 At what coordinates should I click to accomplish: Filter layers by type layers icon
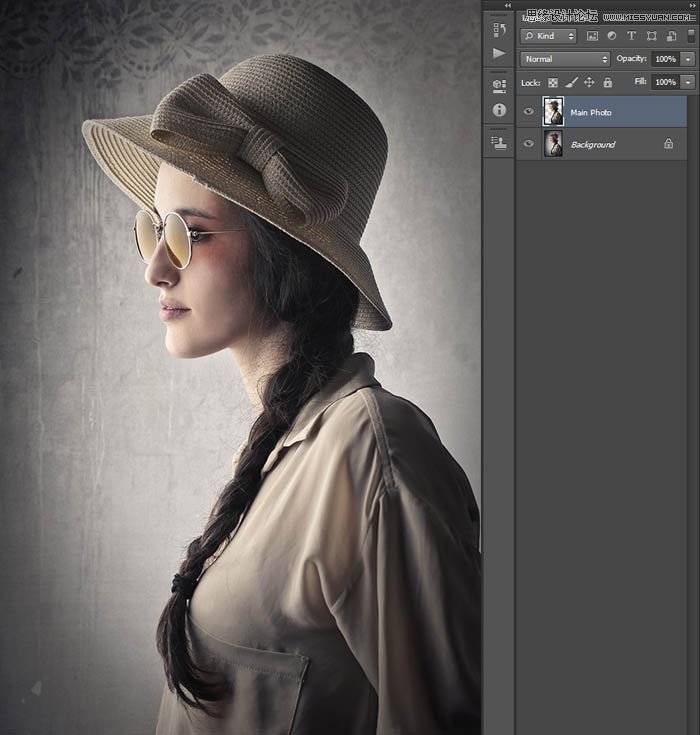(x=631, y=36)
